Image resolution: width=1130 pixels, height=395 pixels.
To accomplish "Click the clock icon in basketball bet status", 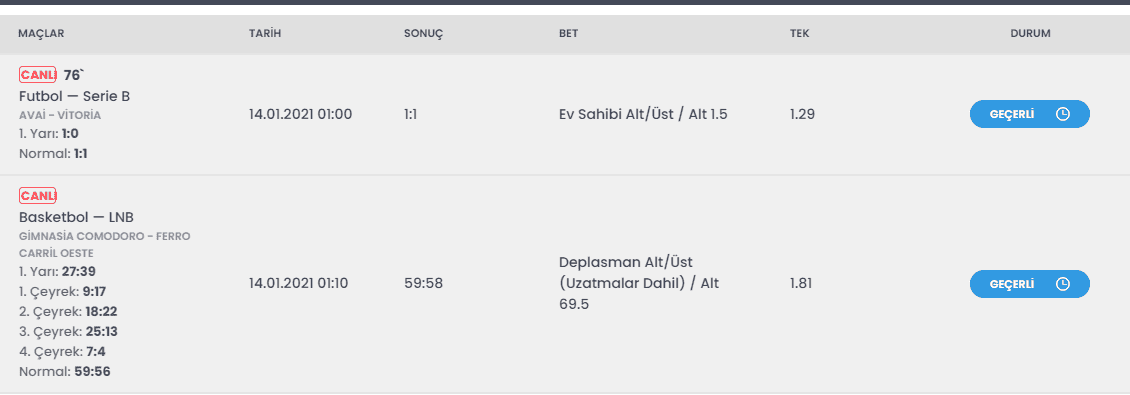I will [1062, 284].
